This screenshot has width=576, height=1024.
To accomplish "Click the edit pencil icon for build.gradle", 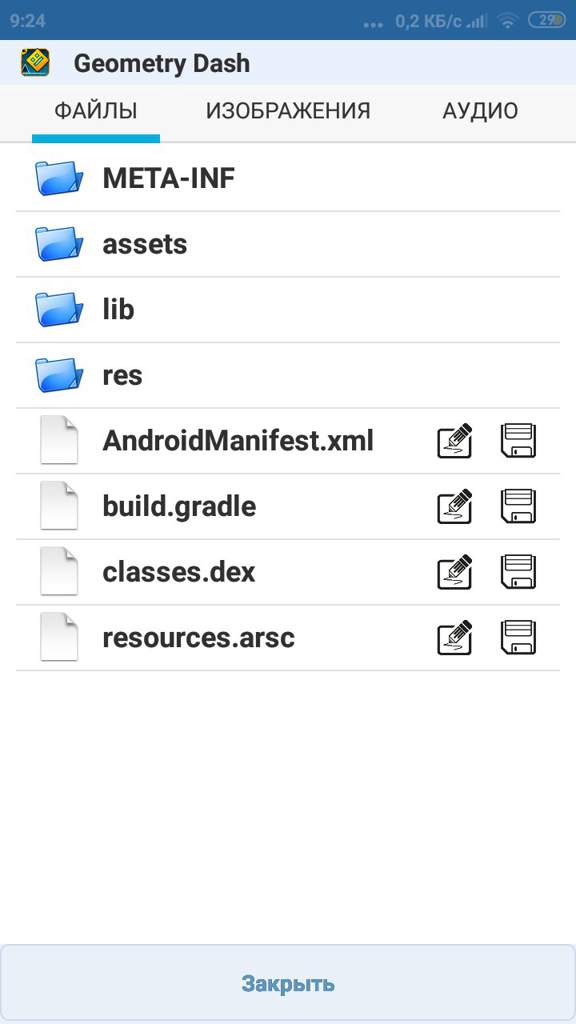I will coord(454,506).
